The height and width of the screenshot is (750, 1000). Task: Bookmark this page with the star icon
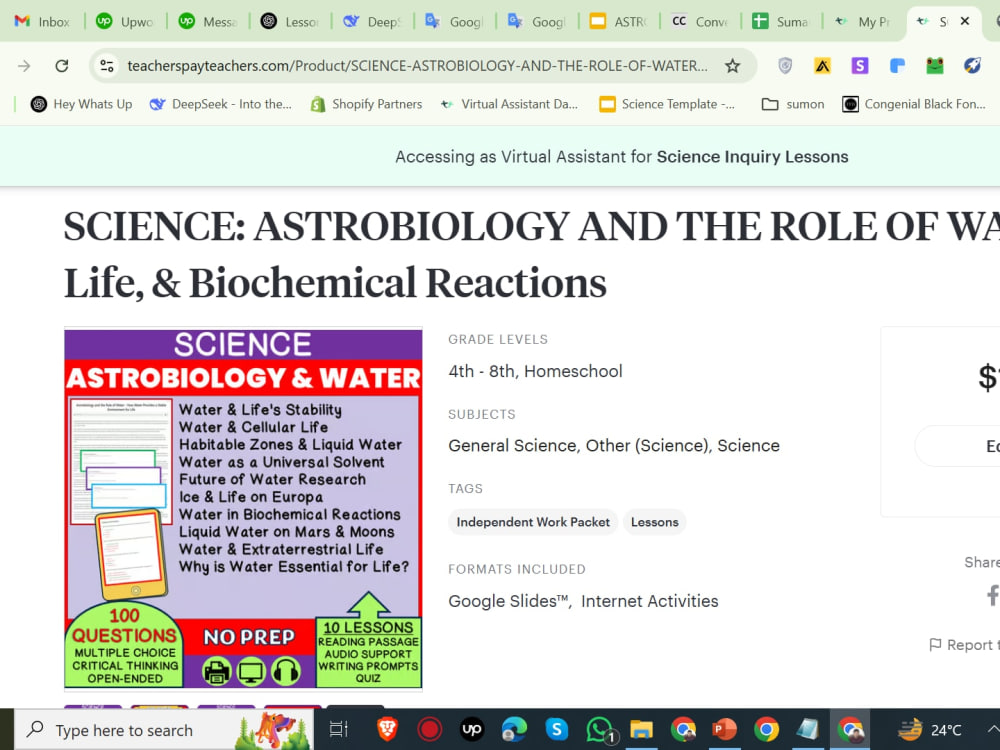tap(732, 66)
